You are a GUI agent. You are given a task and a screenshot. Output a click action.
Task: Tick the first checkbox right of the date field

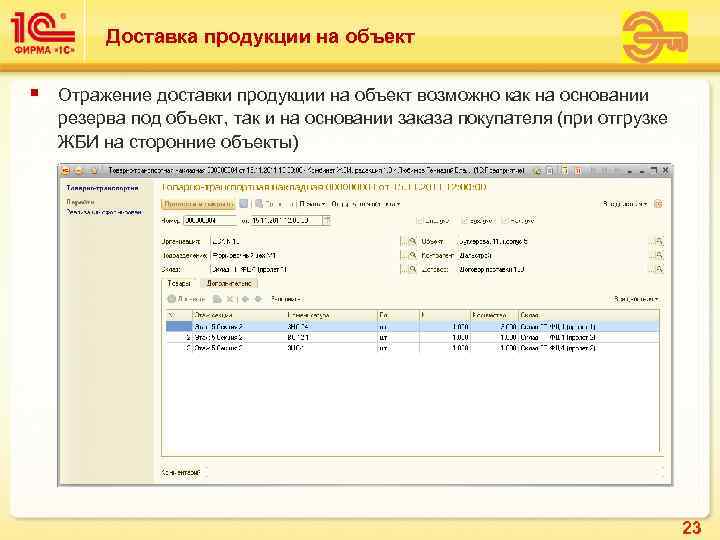tap(419, 220)
